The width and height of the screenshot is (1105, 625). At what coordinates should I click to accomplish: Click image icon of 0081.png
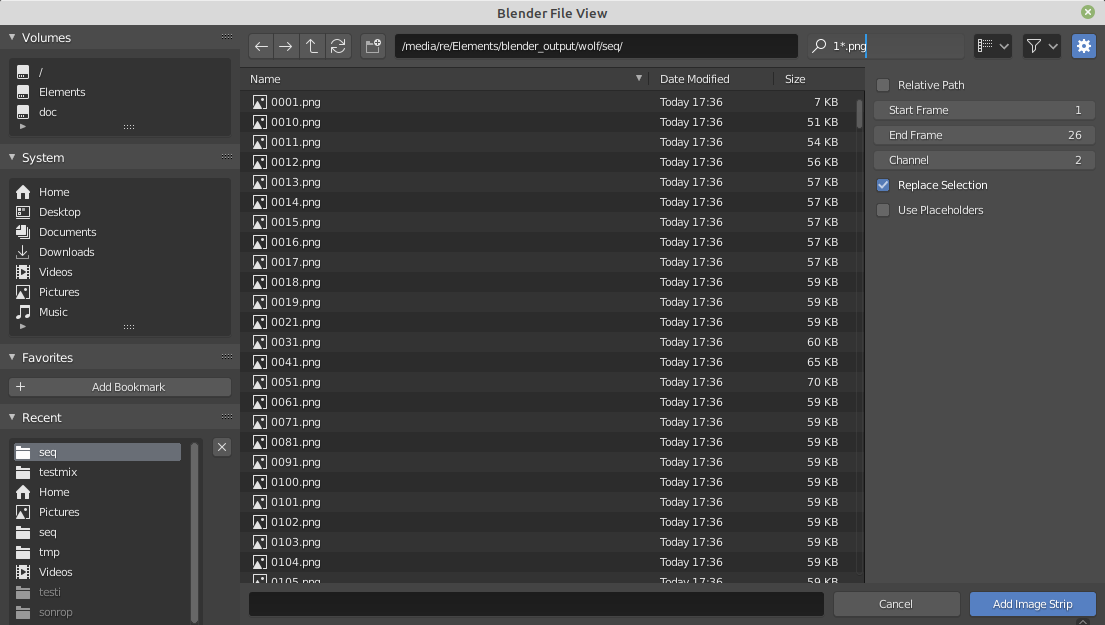point(259,443)
